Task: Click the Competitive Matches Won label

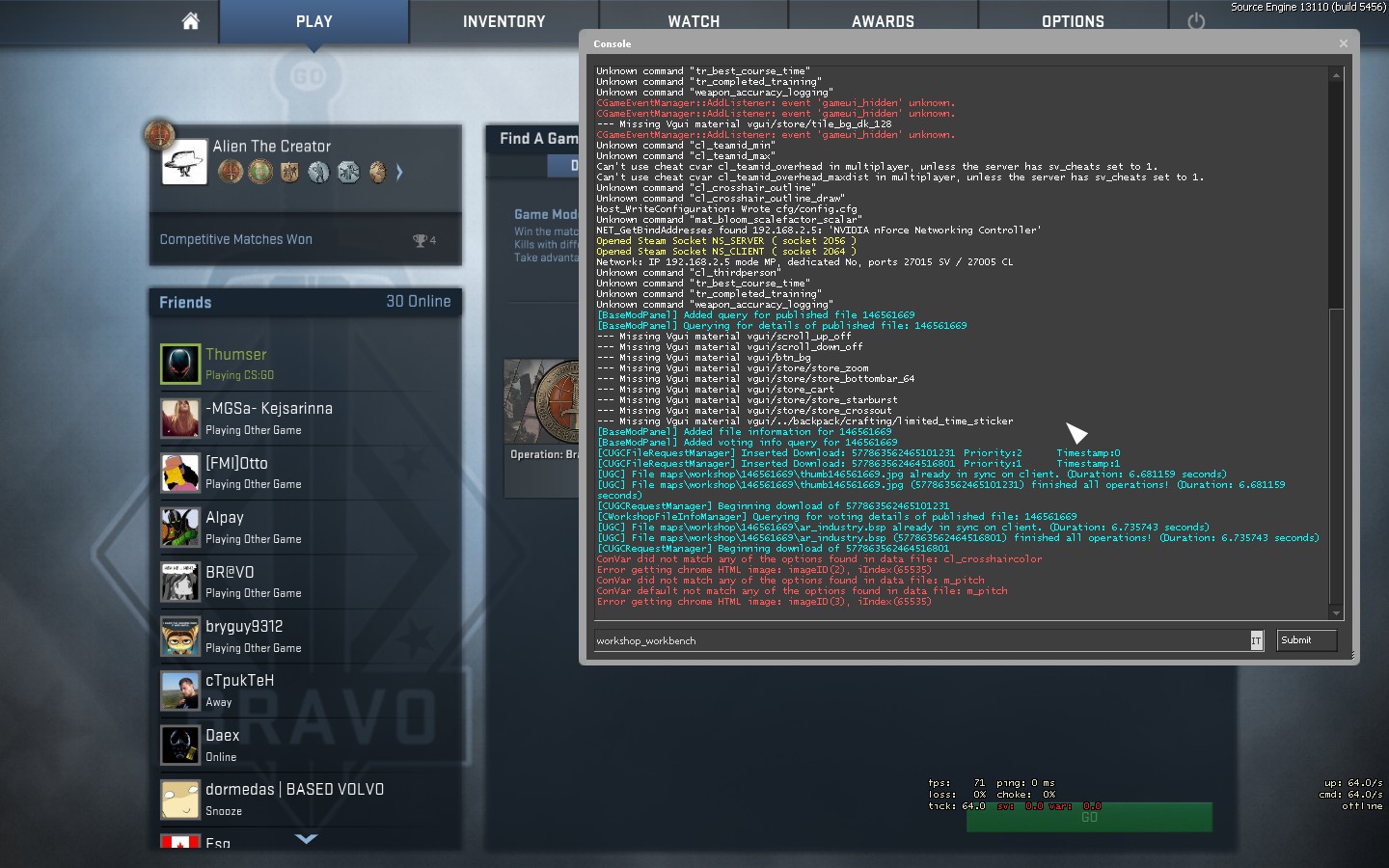Action: pos(236,240)
